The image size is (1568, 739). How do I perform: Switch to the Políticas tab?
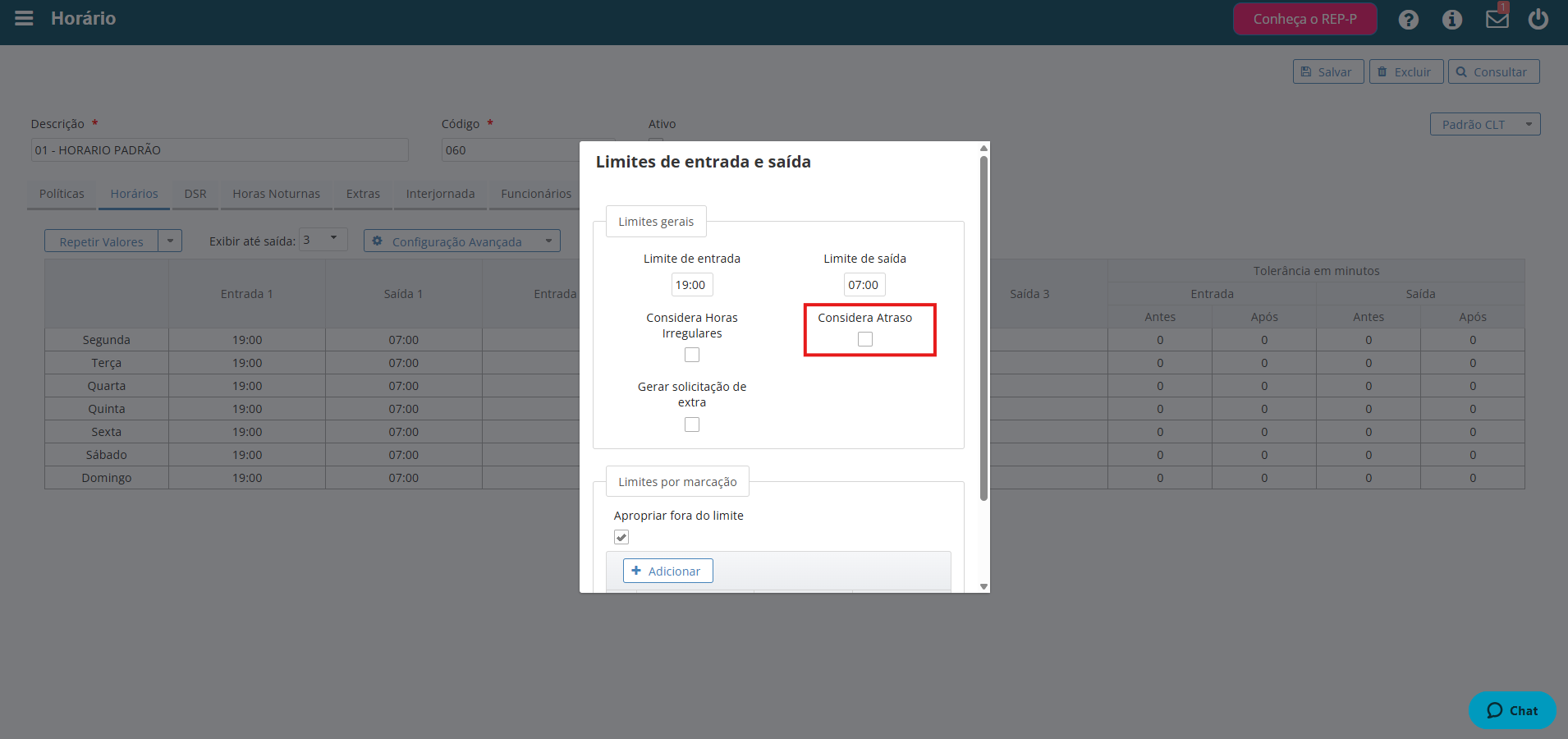tap(62, 194)
